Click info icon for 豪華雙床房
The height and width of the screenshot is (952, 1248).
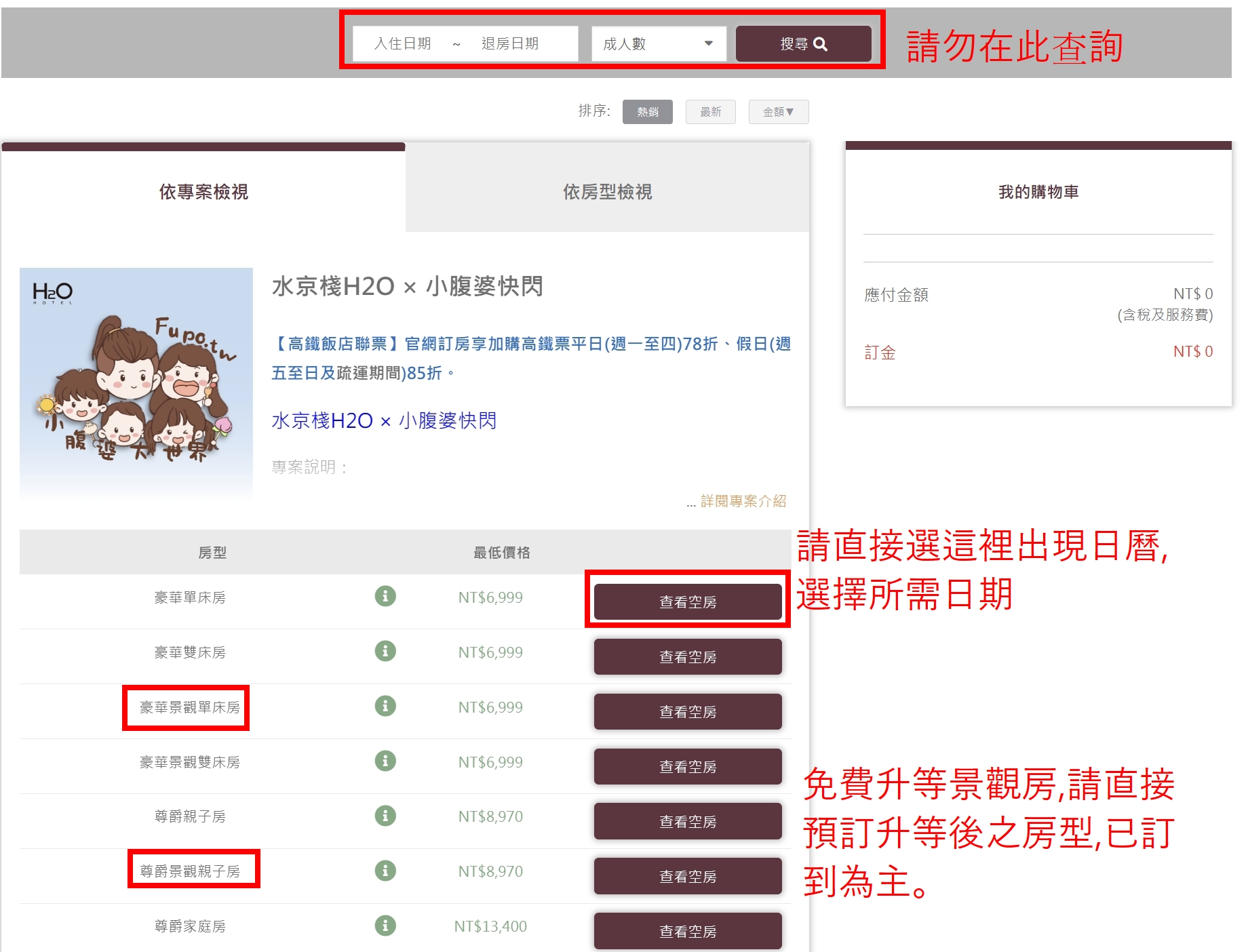[385, 651]
